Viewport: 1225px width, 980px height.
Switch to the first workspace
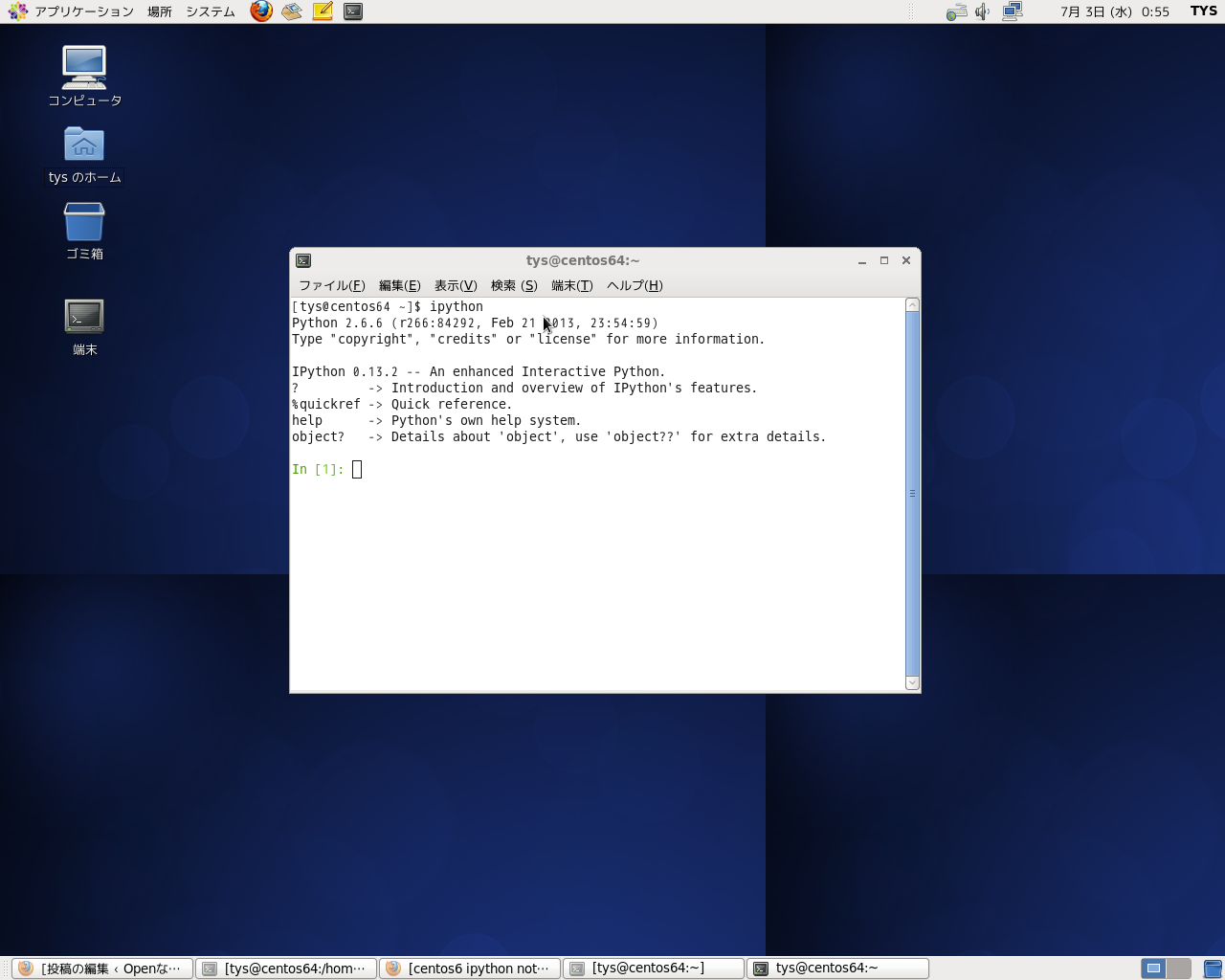[1153, 969]
